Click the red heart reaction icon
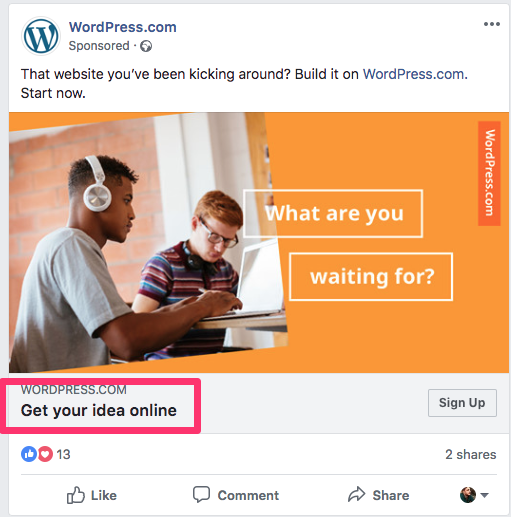Image resolution: width=511 pixels, height=517 pixels. (45, 454)
